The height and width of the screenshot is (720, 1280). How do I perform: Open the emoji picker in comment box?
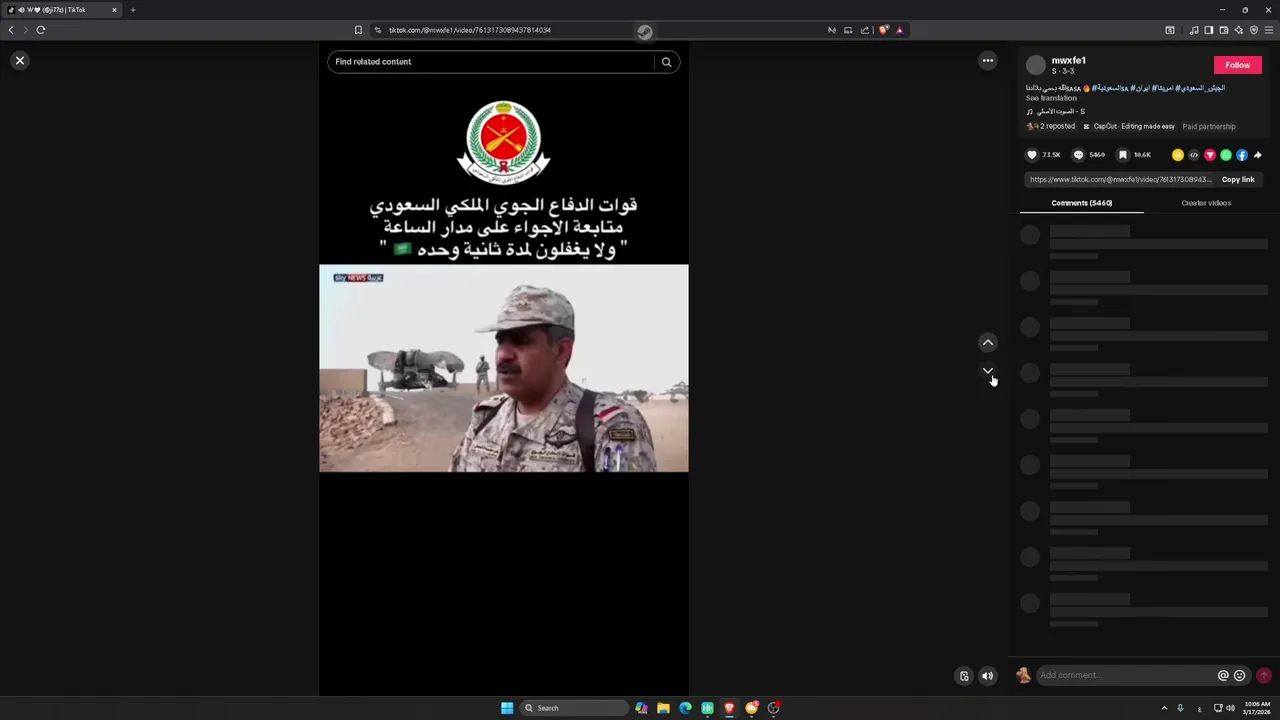point(1240,676)
